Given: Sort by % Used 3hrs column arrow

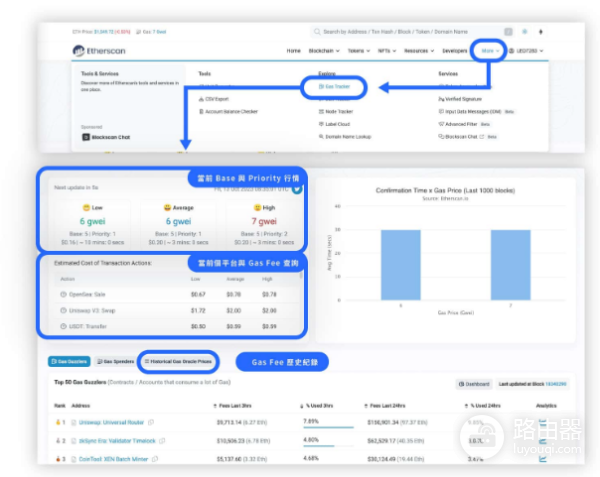Looking at the screenshot, I should pyautogui.click(x=302, y=406).
